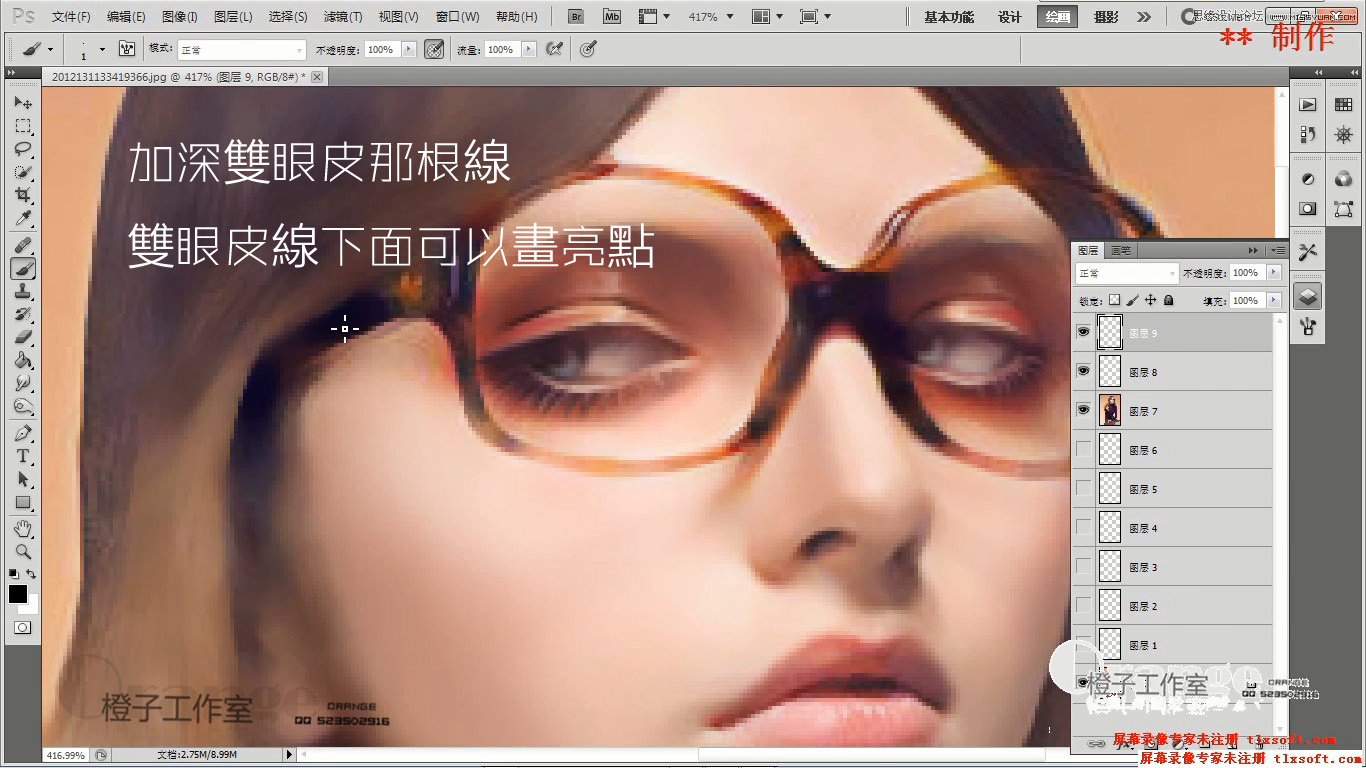Select the Rectangular Marquee tool
The height and width of the screenshot is (768, 1366).
(22, 126)
